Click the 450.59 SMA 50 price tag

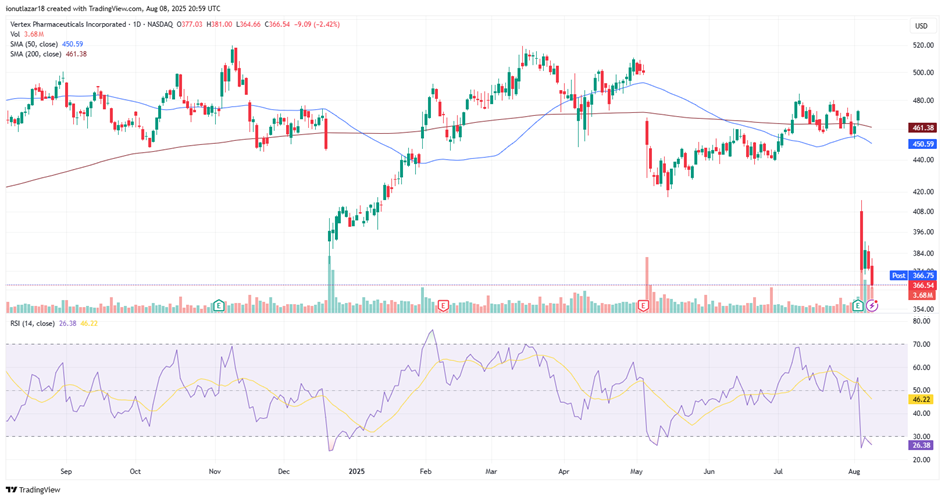click(x=923, y=144)
